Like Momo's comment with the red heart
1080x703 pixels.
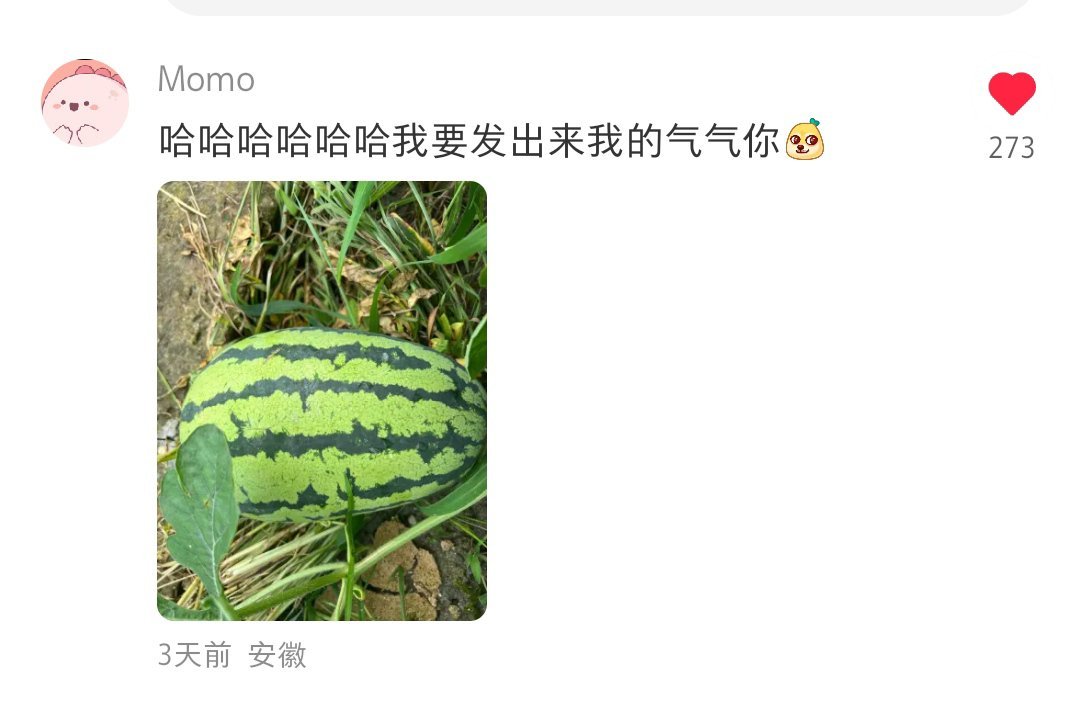click(x=1012, y=93)
